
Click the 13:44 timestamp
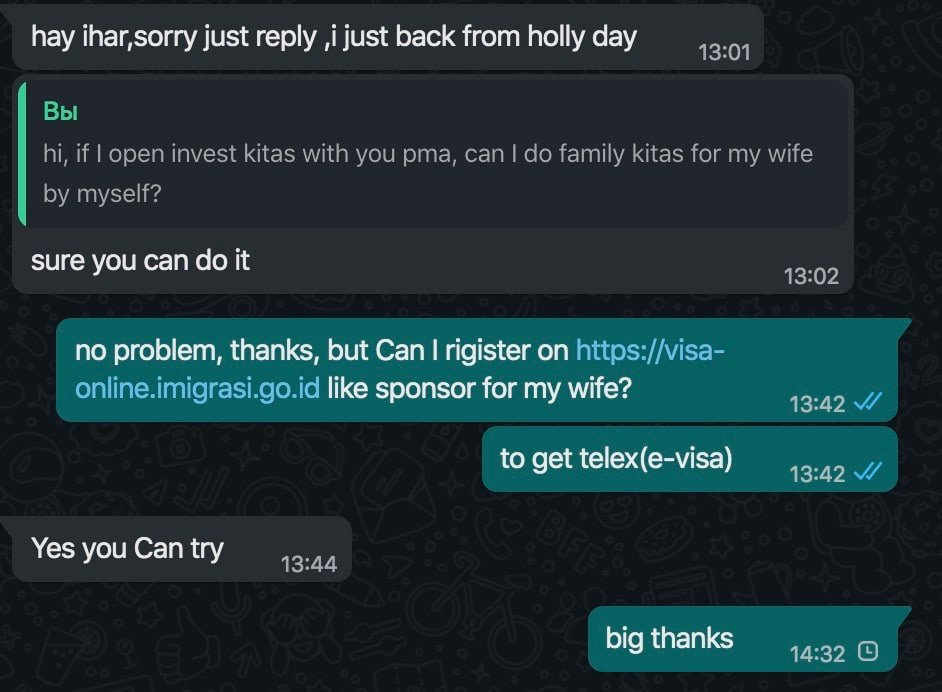(309, 564)
